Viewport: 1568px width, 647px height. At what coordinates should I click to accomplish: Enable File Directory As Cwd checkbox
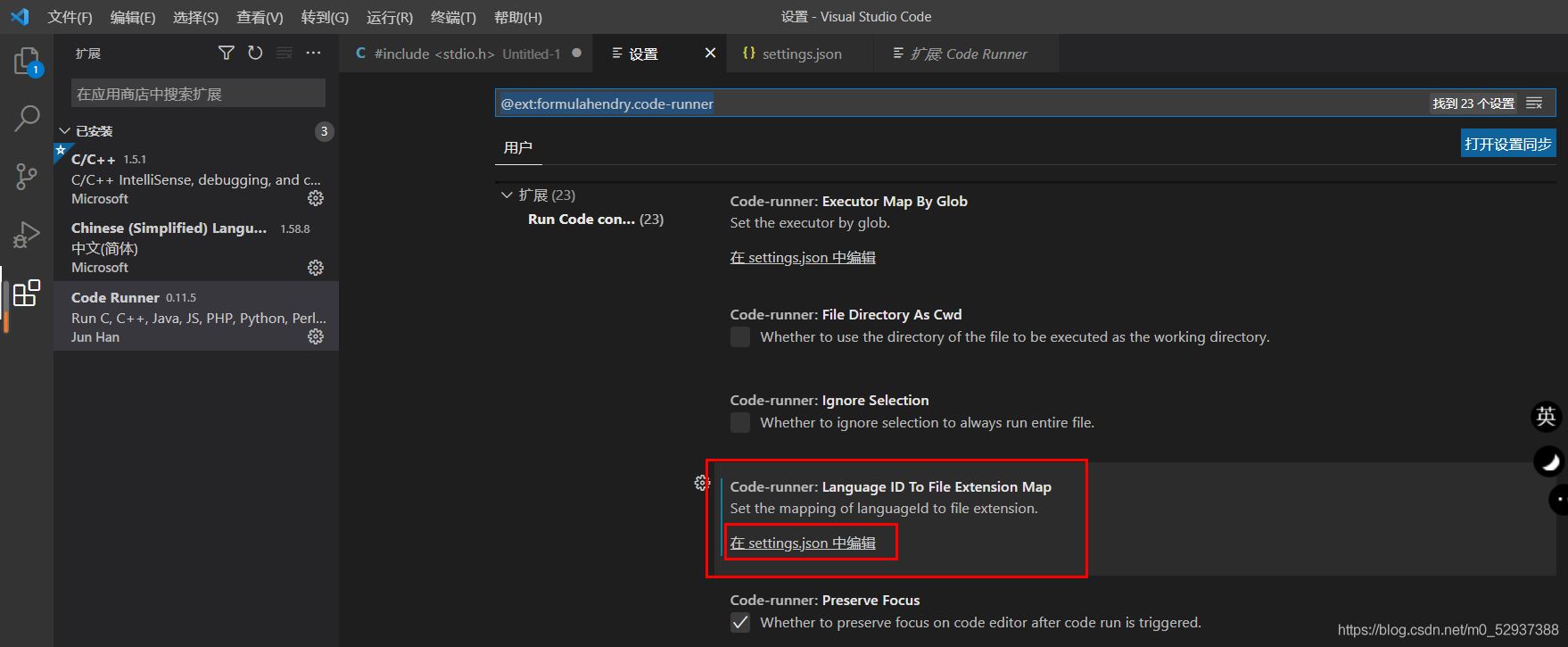point(740,336)
